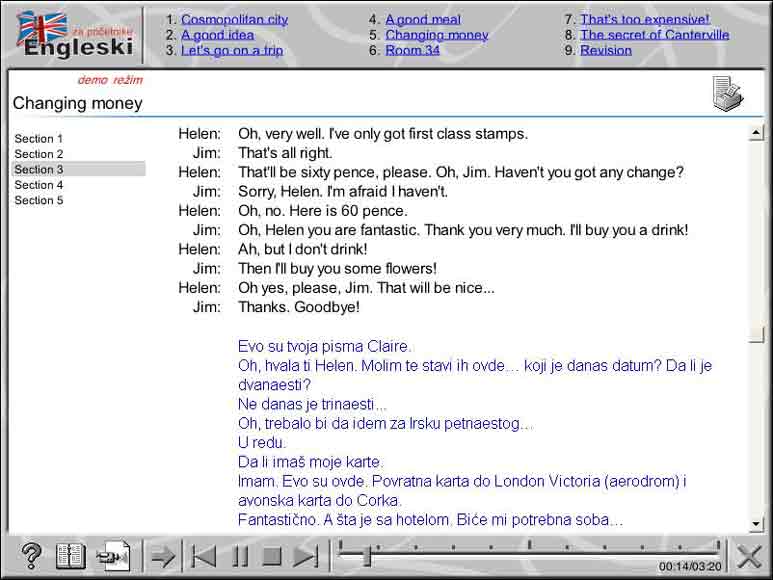Open the help question mark icon

(x=32, y=556)
